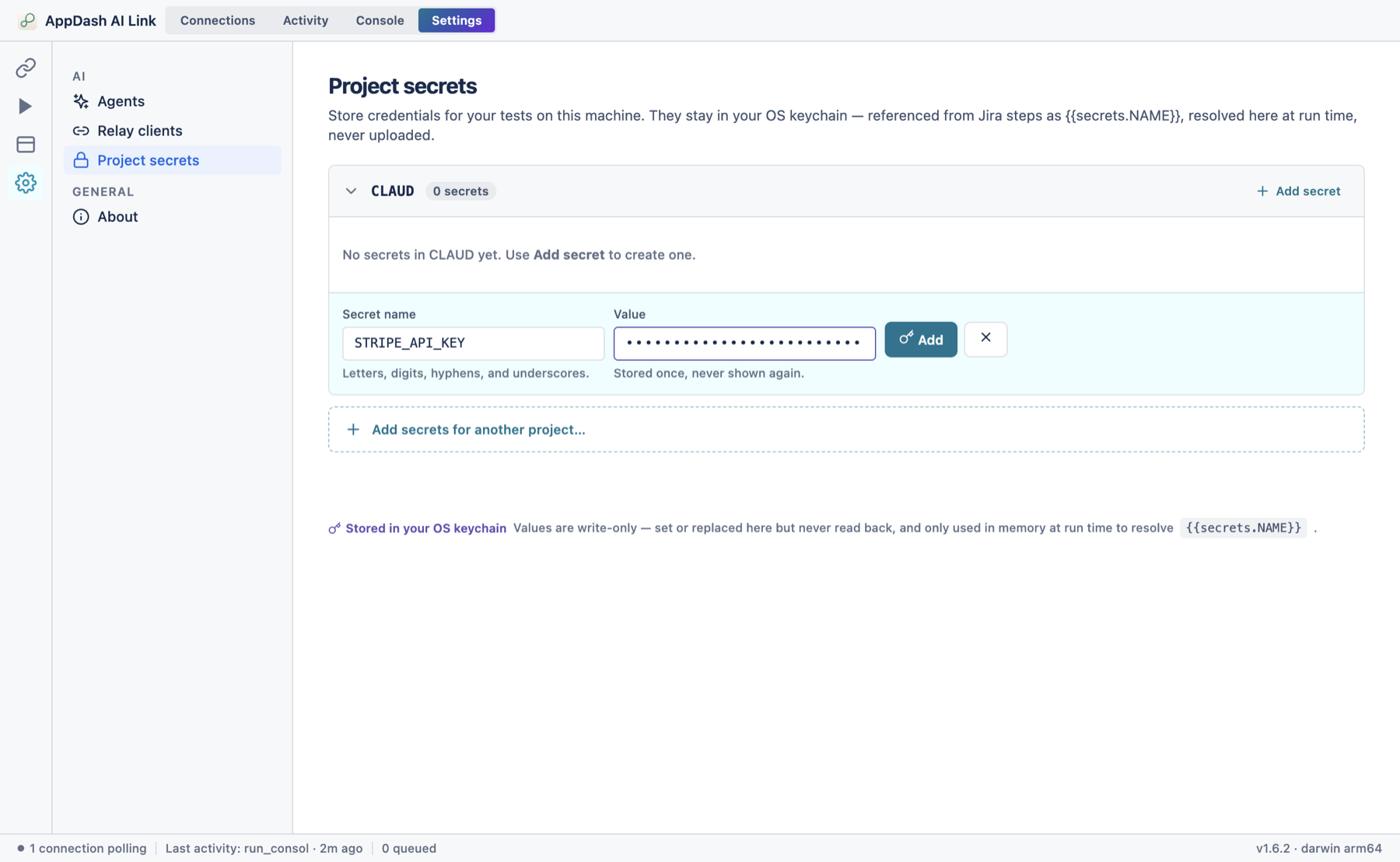Collapse the CLAUD project section
The image size is (1400, 862).
coord(352,191)
